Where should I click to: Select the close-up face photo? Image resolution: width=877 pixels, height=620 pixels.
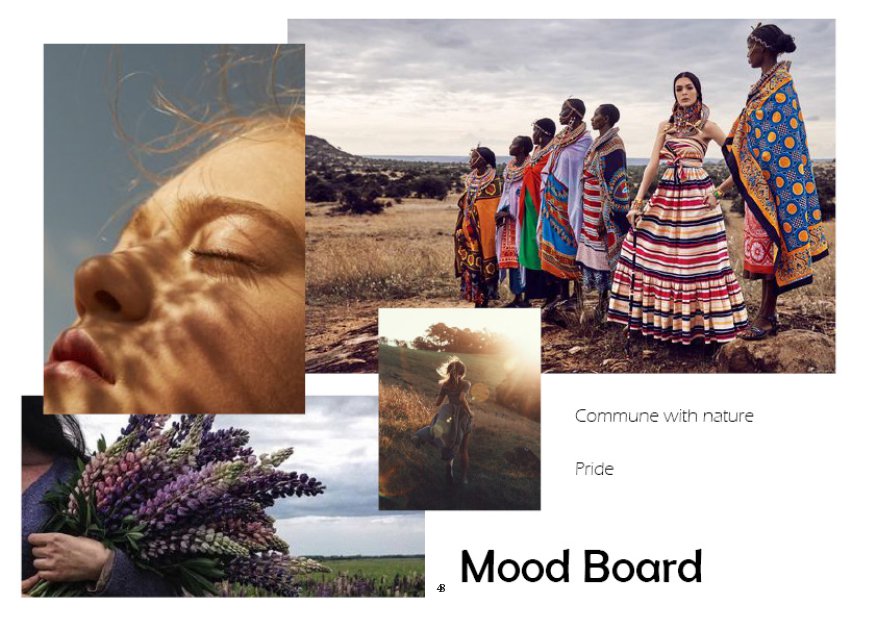point(174,229)
